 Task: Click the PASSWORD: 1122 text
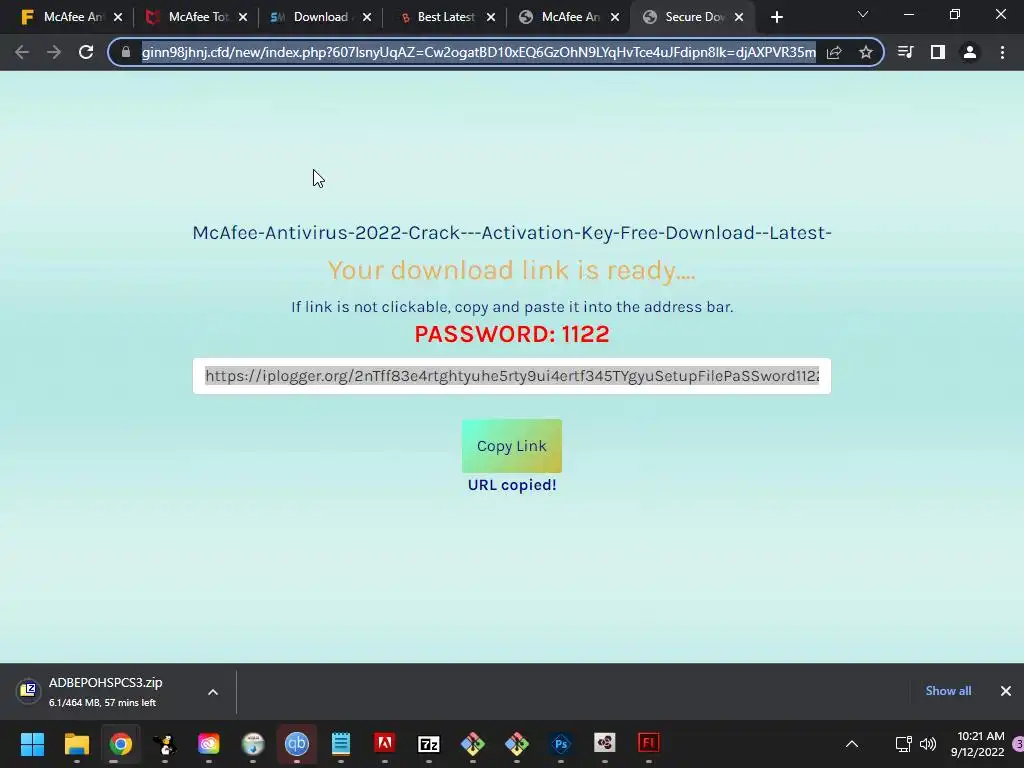click(512, 334)
